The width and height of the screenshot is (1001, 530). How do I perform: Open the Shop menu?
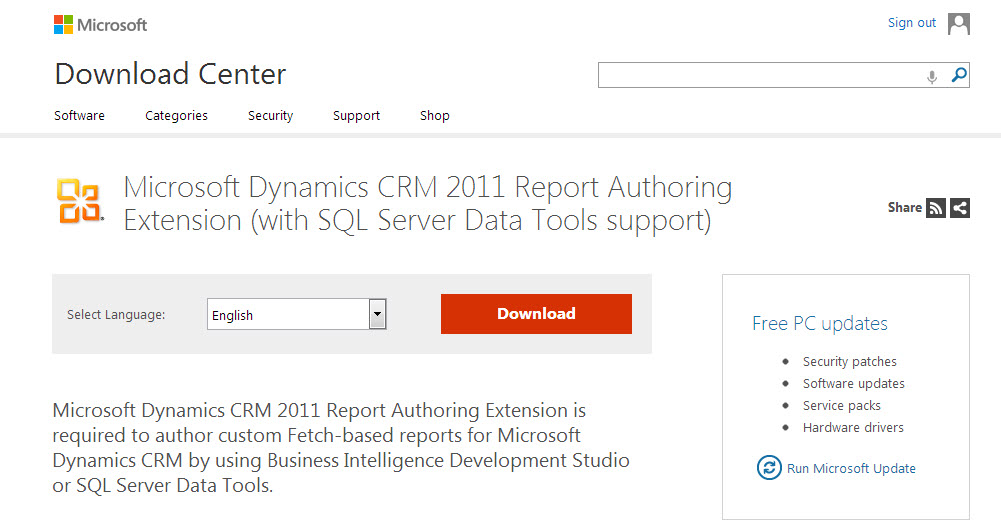coord(435,116)
